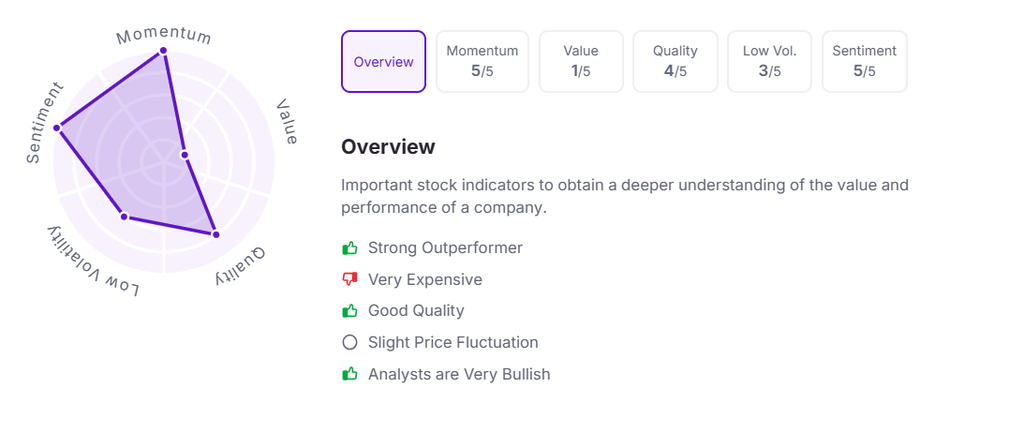Click the red thumbs-down icon beside Very Expensive
Screen dimensions: 1024x435
point(350,280)
